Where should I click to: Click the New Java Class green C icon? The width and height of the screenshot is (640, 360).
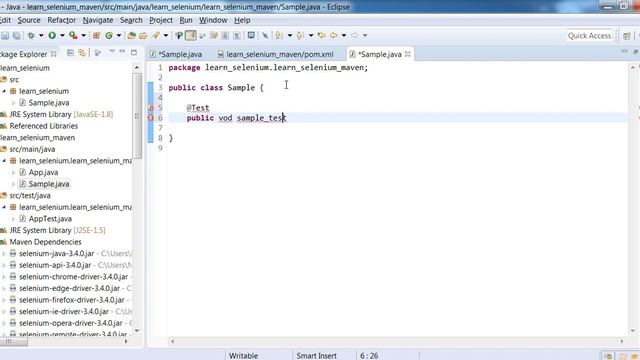(x=109, y=36)
